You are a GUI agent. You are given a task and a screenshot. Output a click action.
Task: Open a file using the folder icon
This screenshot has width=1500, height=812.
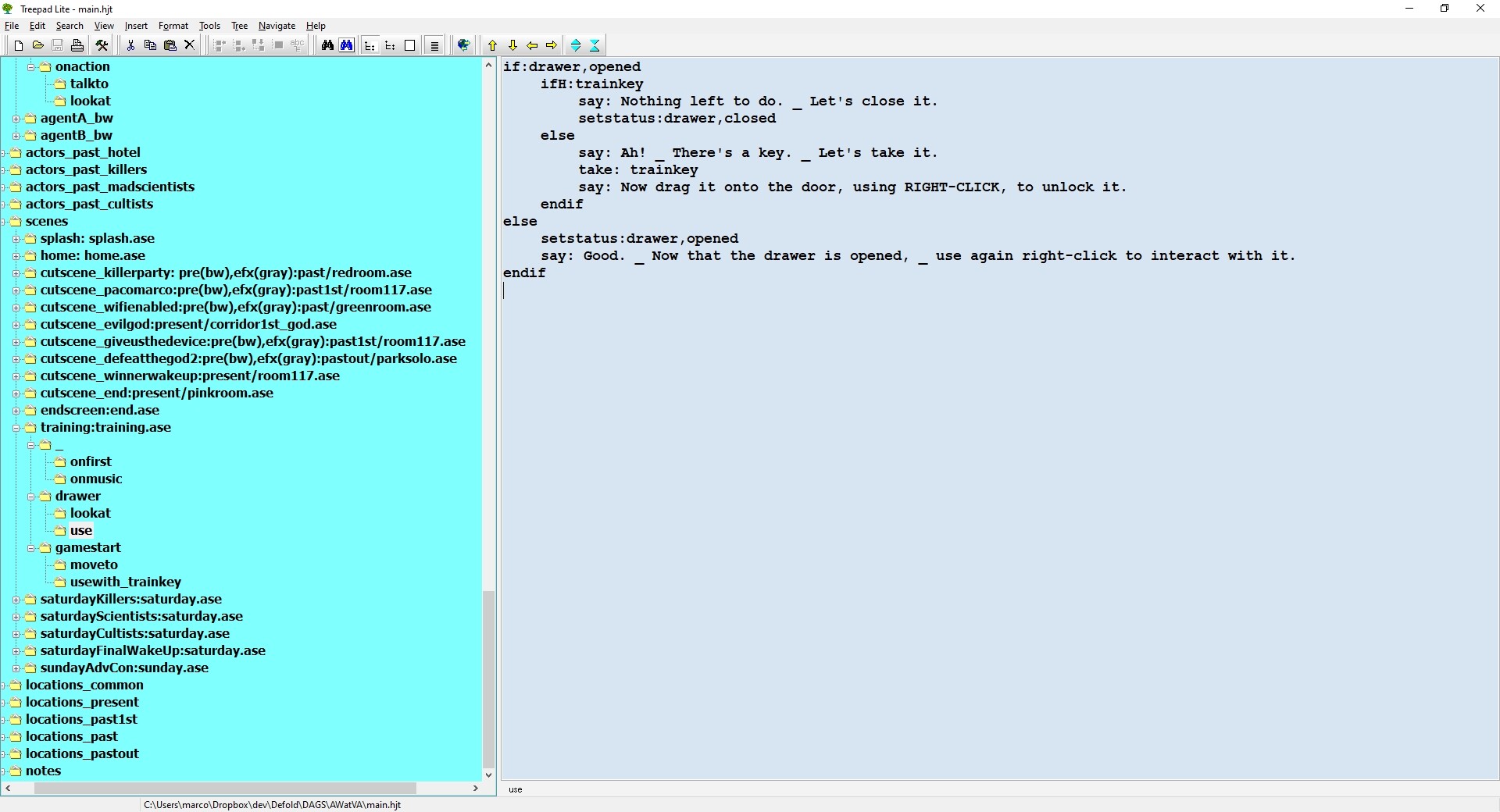37,45
